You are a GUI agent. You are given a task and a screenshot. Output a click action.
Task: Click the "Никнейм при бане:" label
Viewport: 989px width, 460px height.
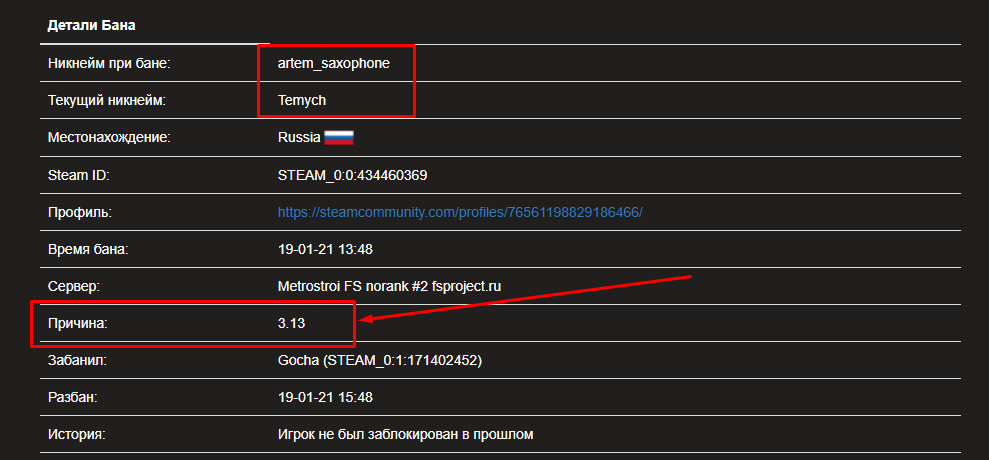(x=110, y=63)
